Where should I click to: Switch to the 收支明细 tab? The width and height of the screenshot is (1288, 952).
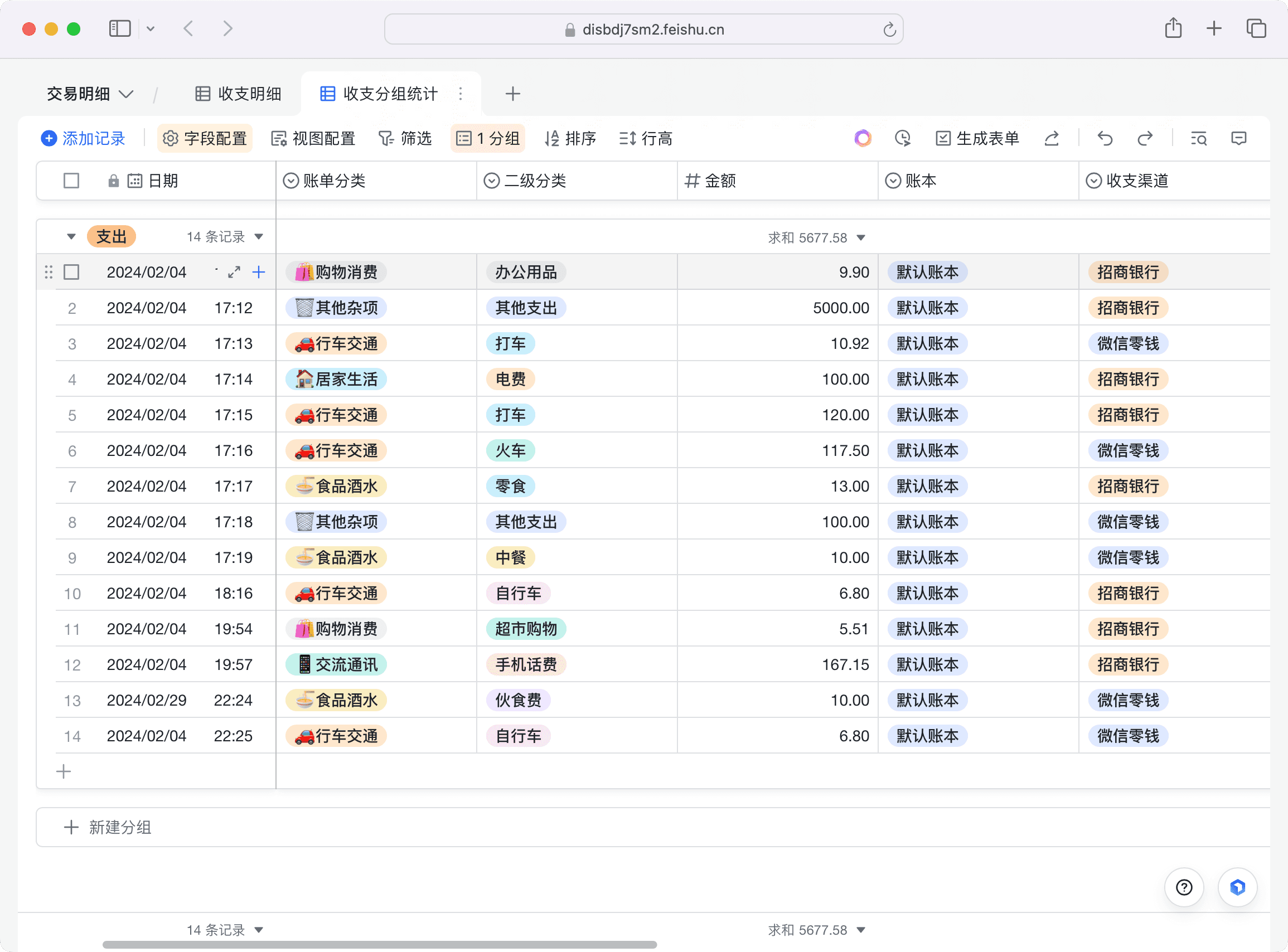point(239,94)
